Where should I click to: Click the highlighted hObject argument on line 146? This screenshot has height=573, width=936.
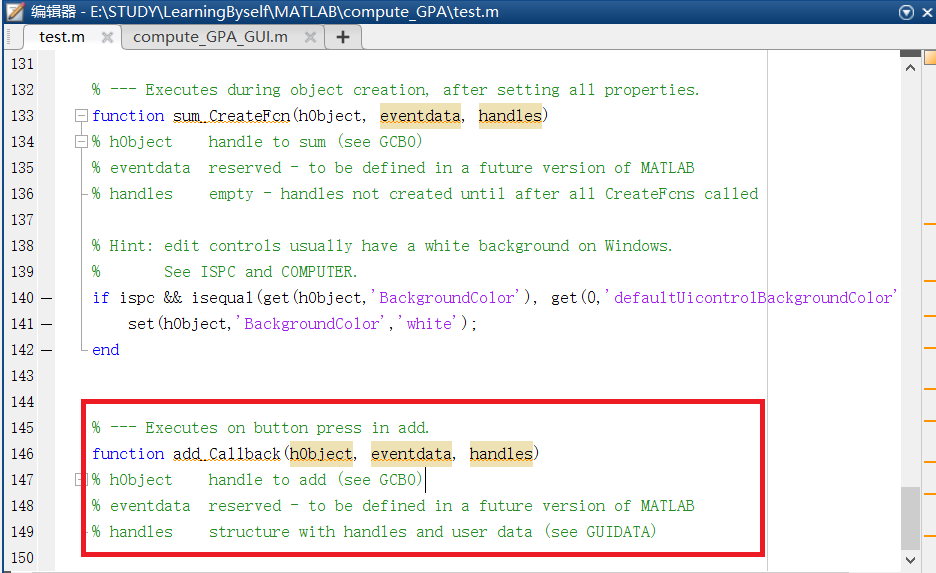(x=321, y=454)
